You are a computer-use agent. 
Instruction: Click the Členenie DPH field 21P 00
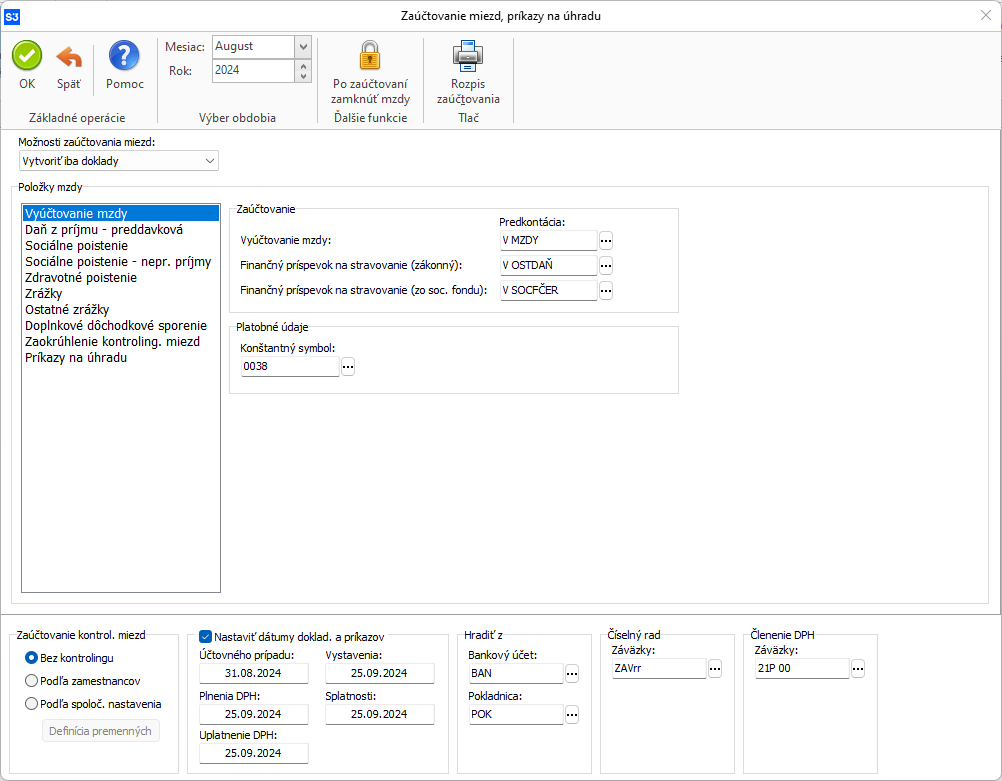802,669
